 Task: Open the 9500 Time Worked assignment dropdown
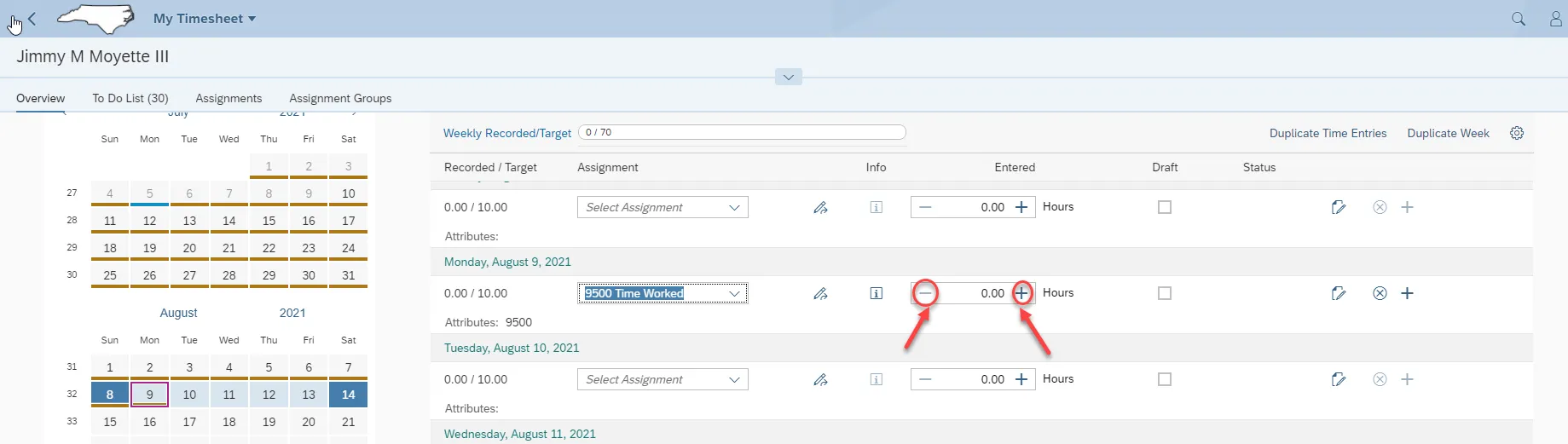pos(734,293)
